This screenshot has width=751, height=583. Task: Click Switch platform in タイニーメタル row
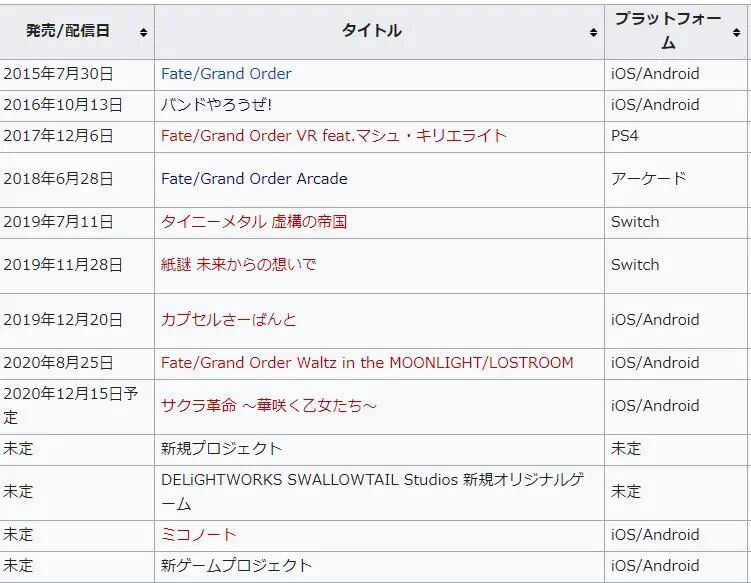coord(635,222)
